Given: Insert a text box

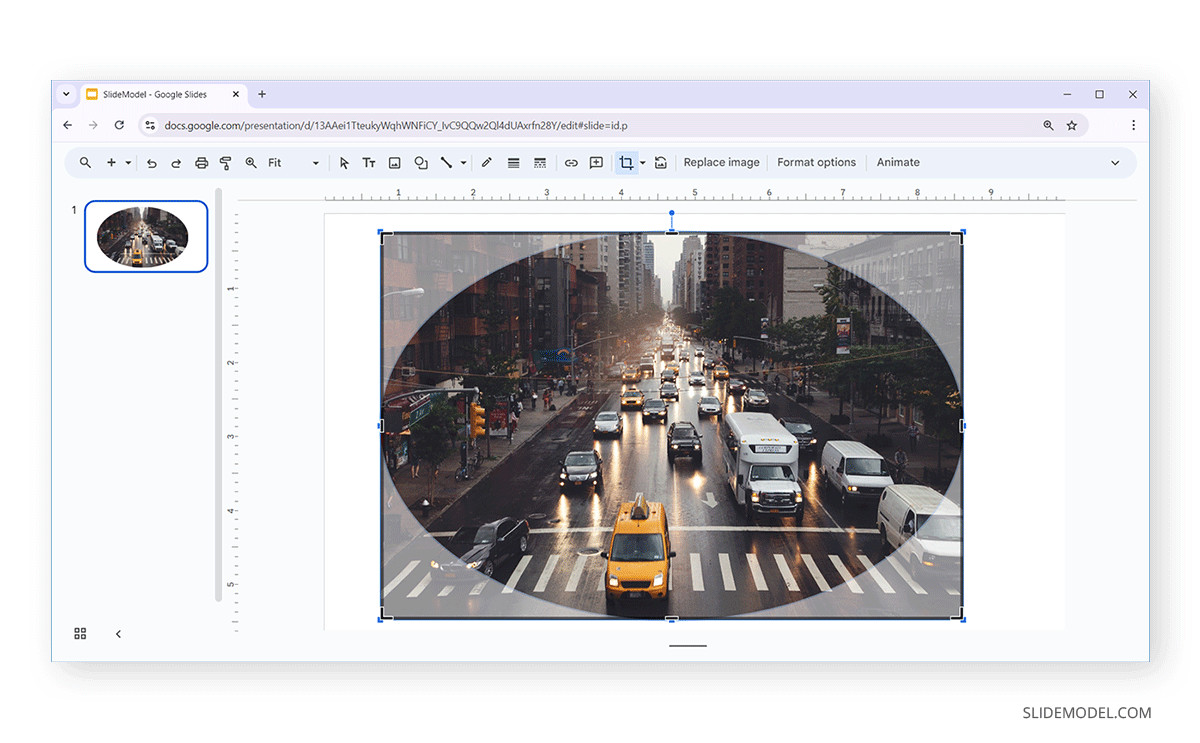Looking at the screenshot, I should click(x=369, y=163).
